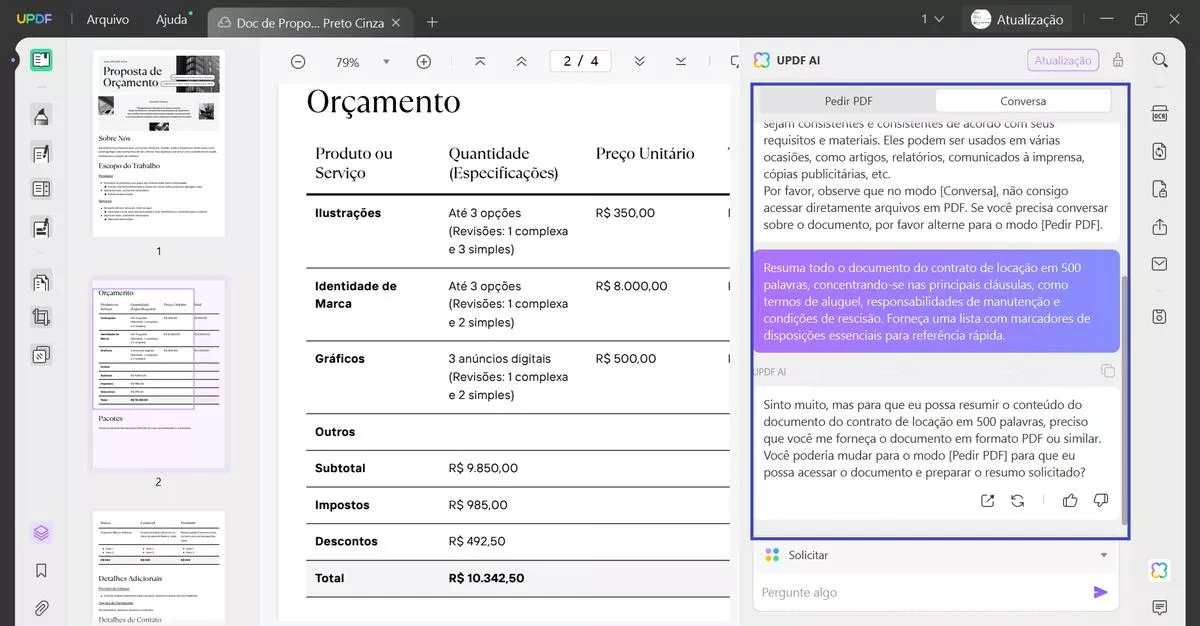Regenerate the AI response
The height and width of the screenshot is (626, 1200).
tap(1018, 501)
